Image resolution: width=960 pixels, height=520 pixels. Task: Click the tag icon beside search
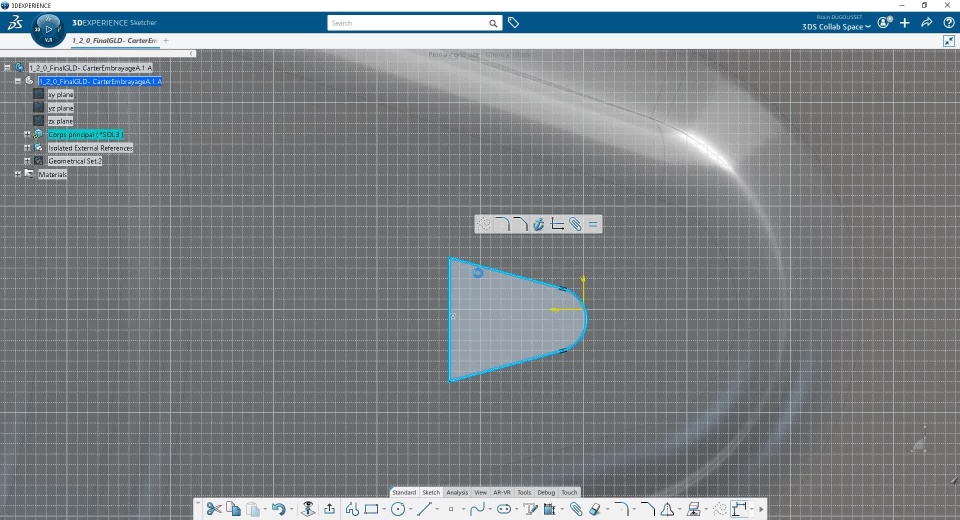point(514,23)
